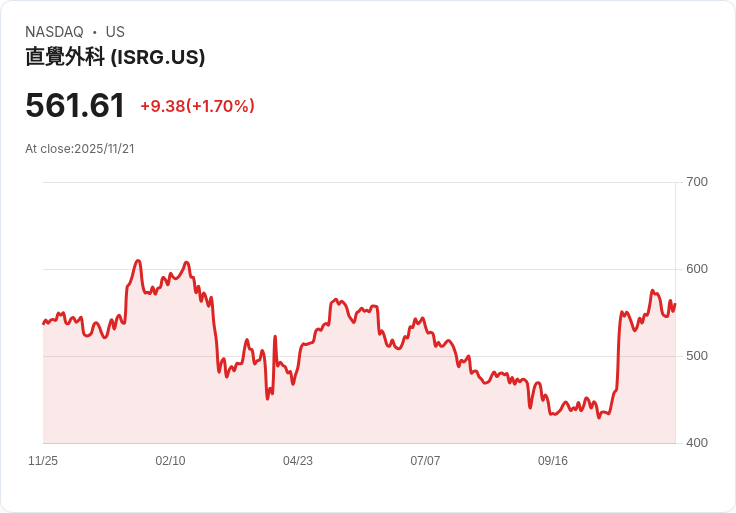This screenshot has height=513, width=736.
Task: Select the 04/23 date on the x-axis
Action: coord(298,461)
